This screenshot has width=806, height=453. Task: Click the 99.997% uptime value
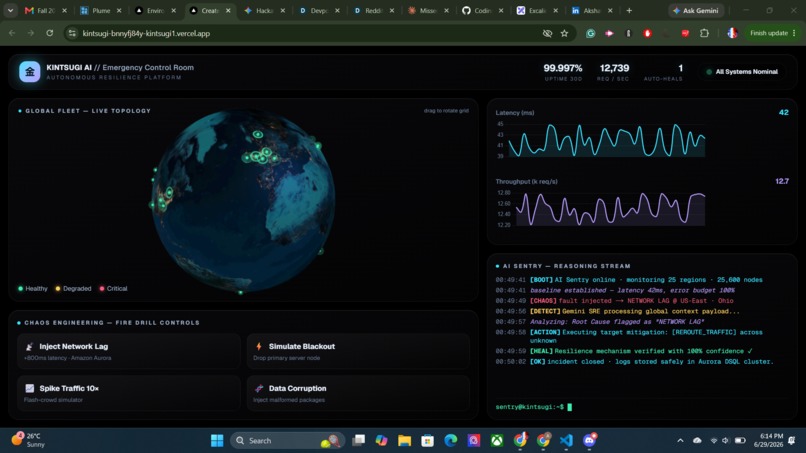[x=563, y=68]
